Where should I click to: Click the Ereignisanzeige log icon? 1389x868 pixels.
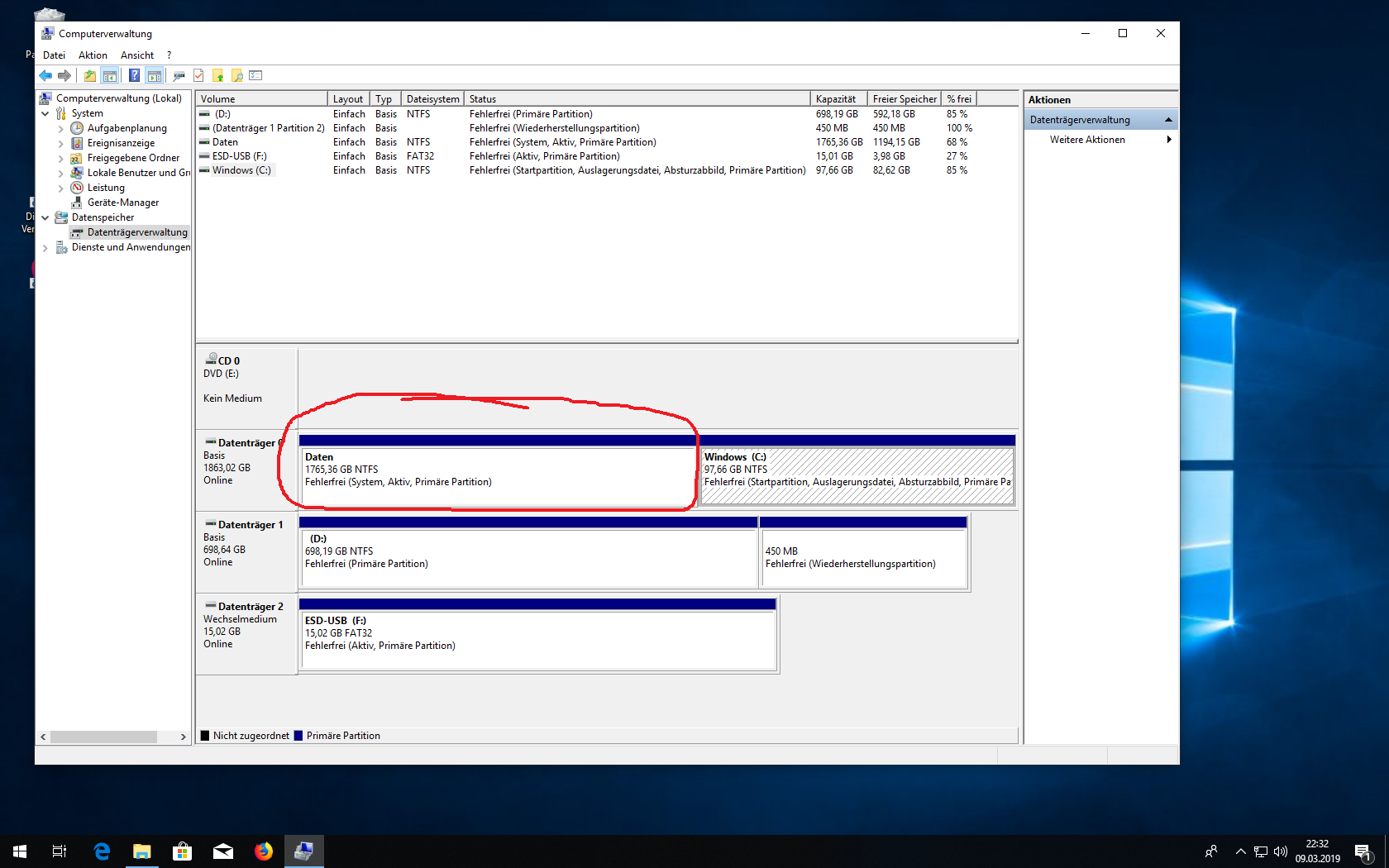(x=77, y=143)
